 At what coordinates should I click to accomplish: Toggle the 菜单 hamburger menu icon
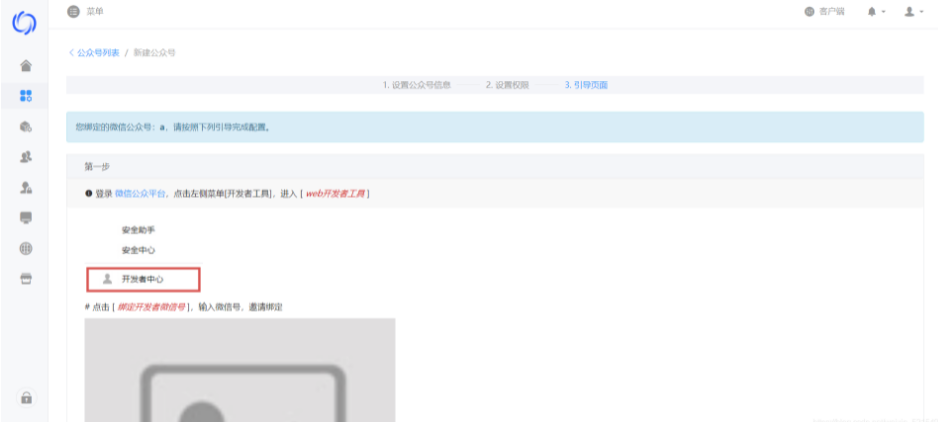(x=74, y=11)
